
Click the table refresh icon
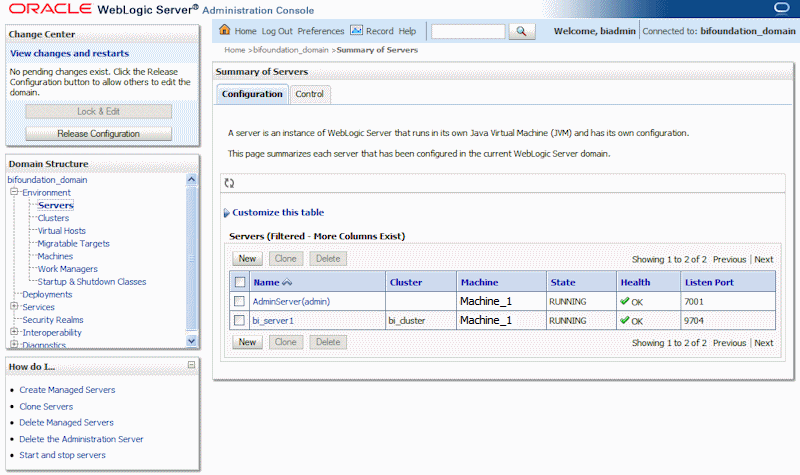click(230, 183)
